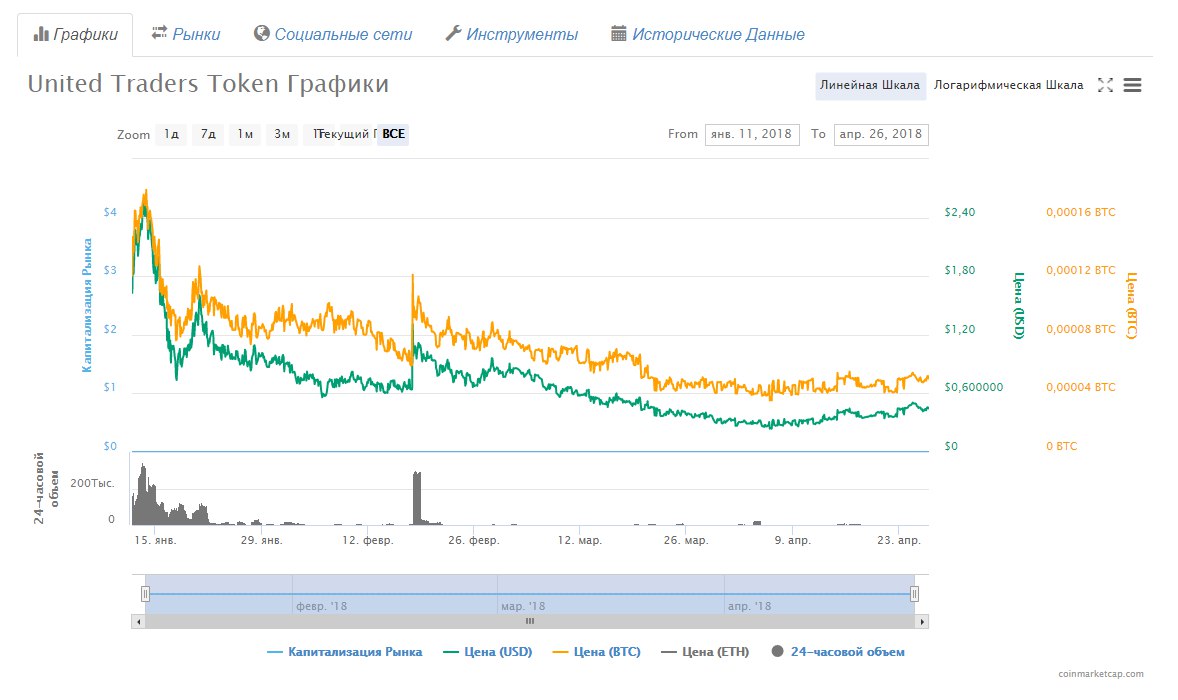Click the navigator scrollbar center grip
The height and width of the screenshot is (700, 1178).
click(530, 622)
